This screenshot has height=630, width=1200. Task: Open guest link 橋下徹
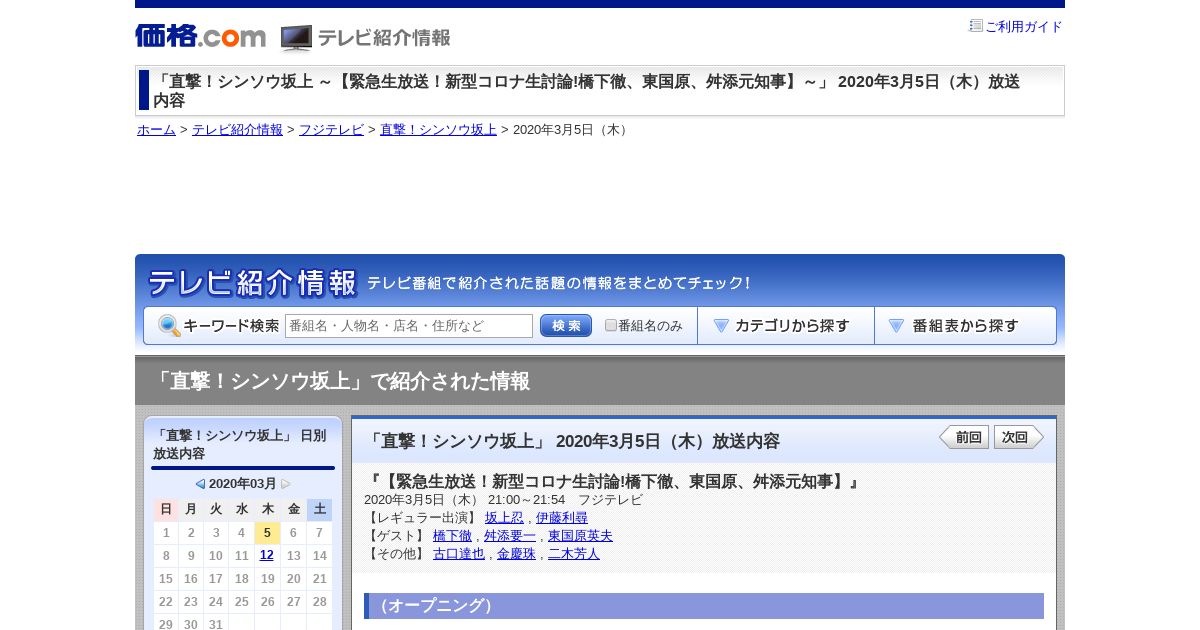tap(452, 536)
